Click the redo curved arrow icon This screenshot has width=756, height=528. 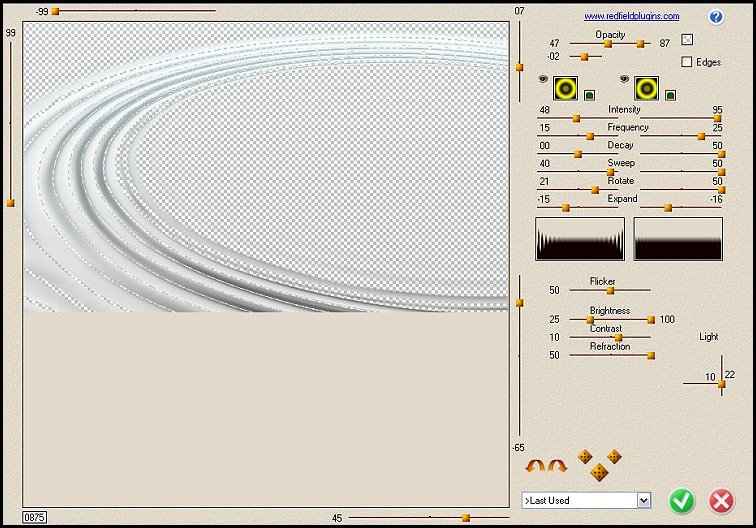(557, 466)
